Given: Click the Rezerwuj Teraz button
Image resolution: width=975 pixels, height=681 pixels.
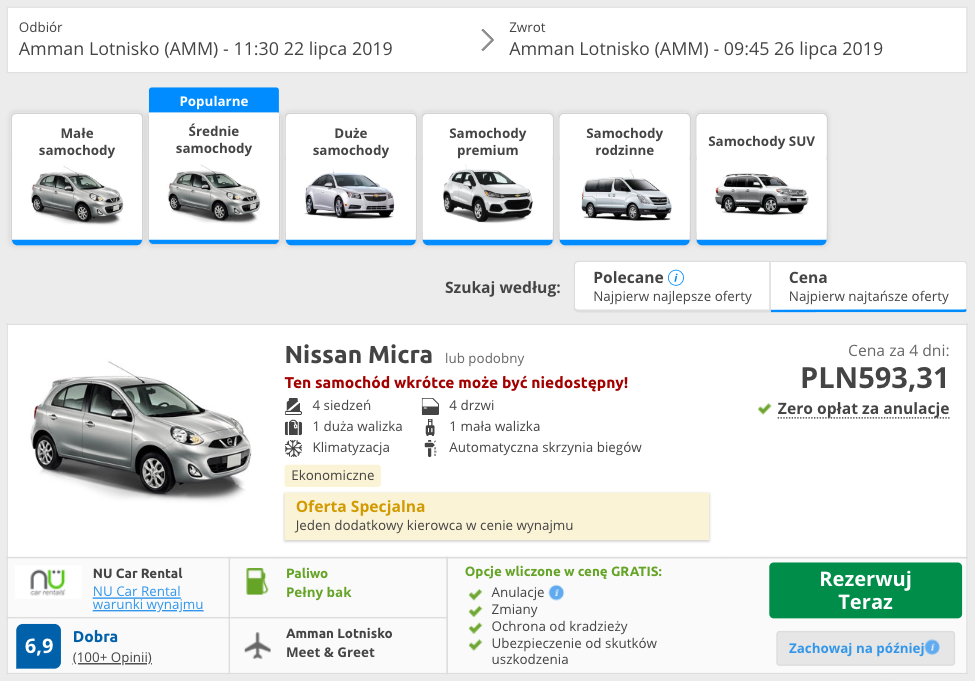Looking at the screenshot, I should (x=865, y=590).
